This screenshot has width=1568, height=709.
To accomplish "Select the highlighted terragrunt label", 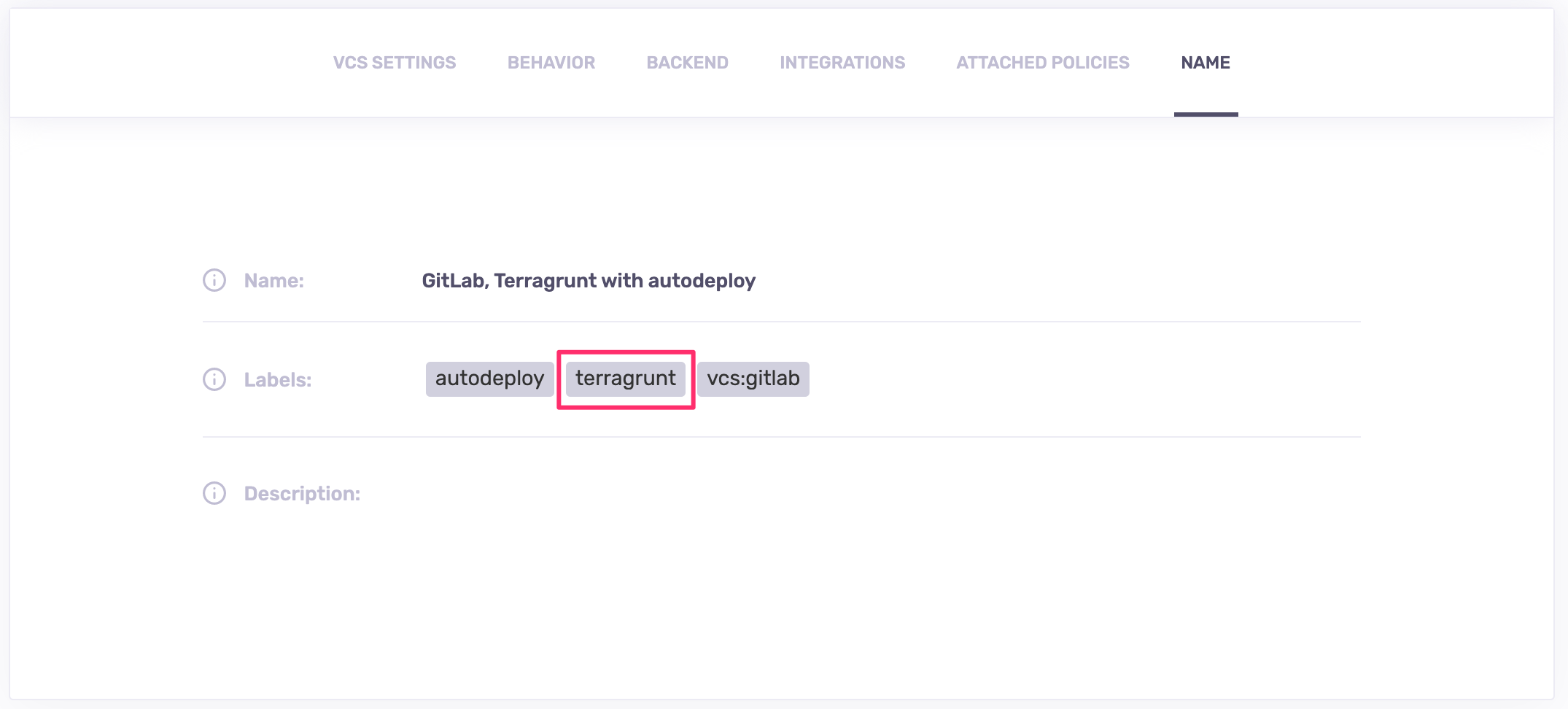I will (x=626, y=379).
